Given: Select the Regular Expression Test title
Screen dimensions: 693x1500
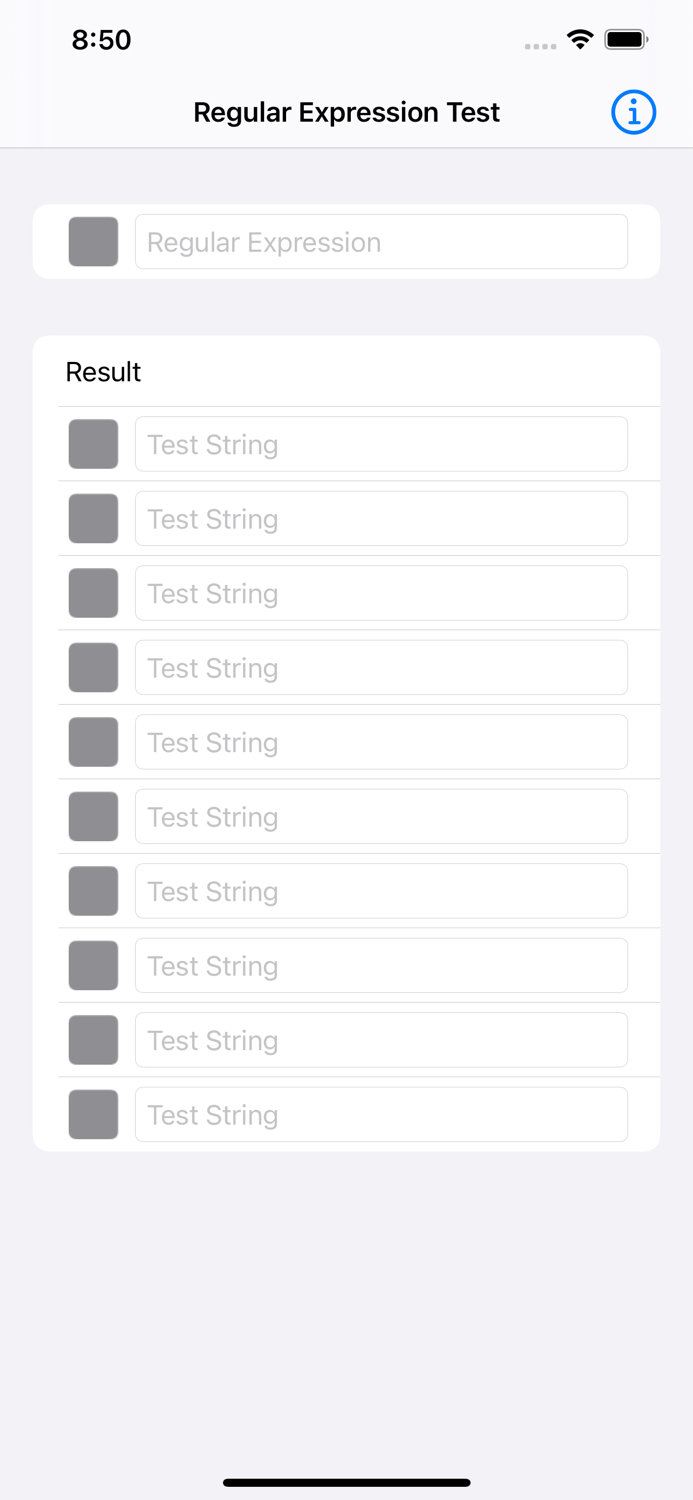Looking at the screenshot, I should click(x=346, y=112).
